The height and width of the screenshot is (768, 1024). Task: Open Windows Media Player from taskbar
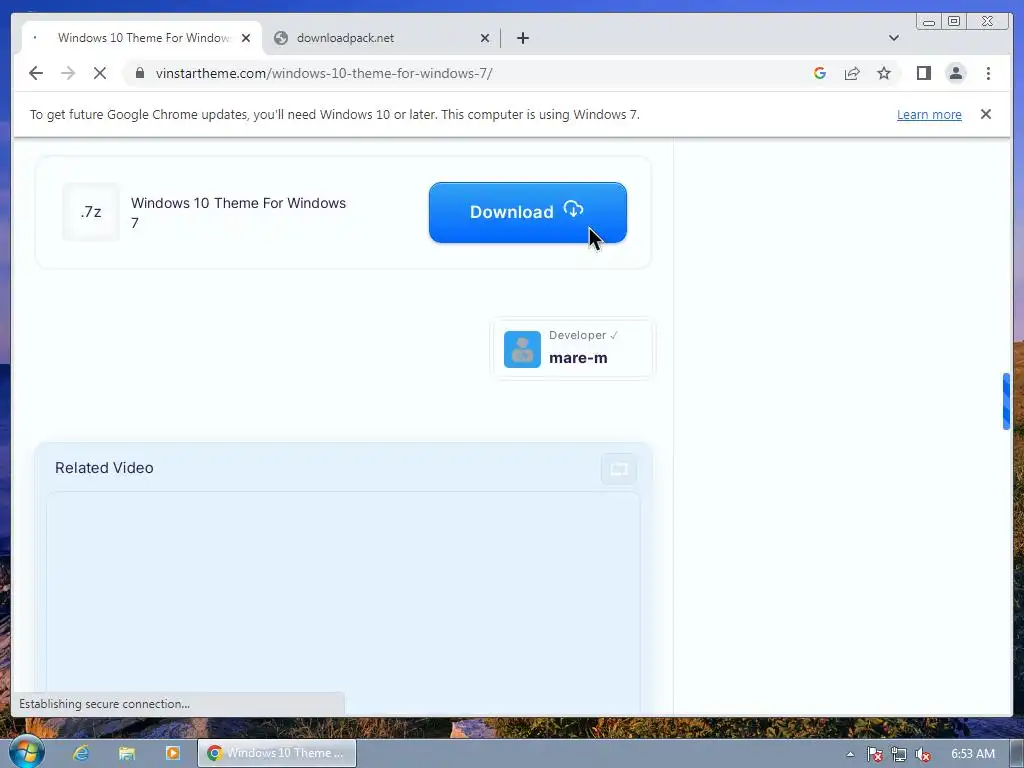pos(172,753)
